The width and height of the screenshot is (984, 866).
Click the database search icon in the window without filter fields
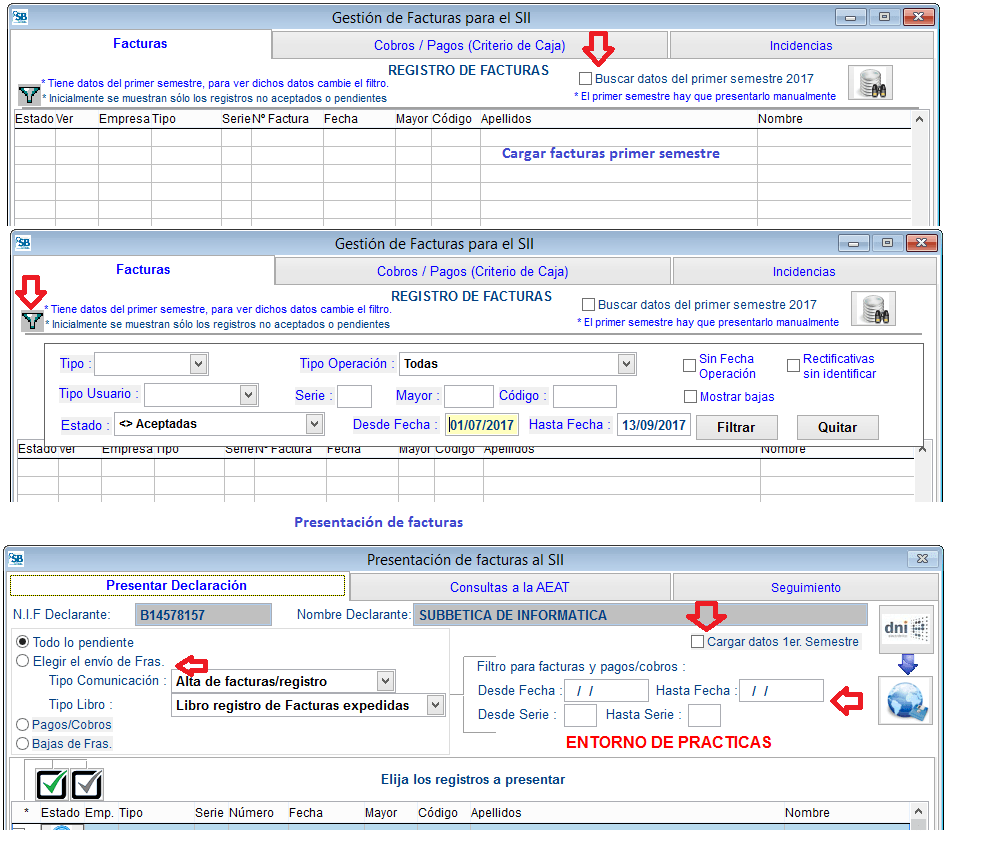tap(869, 83)
